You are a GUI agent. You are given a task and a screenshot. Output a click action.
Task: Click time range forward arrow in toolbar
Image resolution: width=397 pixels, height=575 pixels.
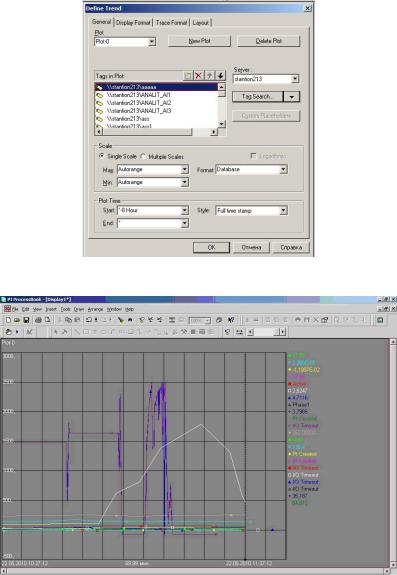(x=283, y=332)
